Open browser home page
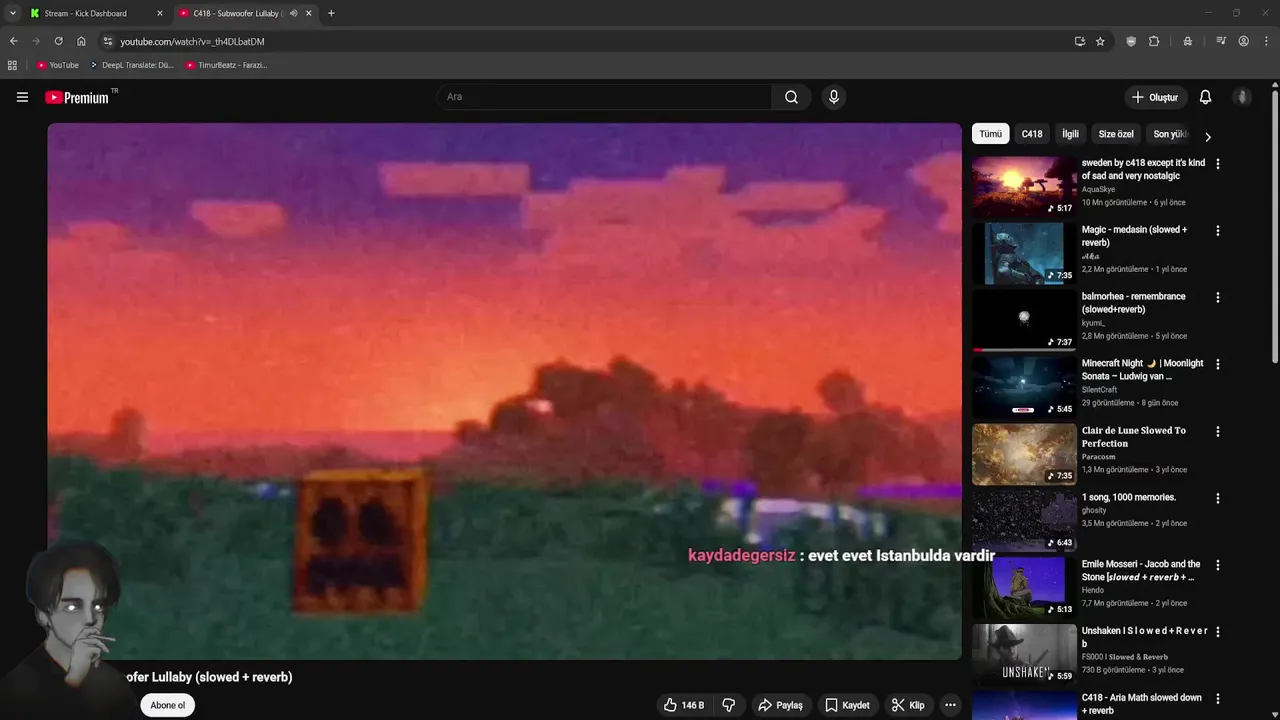The width and height of the screenshot is (1280, 720). click(81, 41)
